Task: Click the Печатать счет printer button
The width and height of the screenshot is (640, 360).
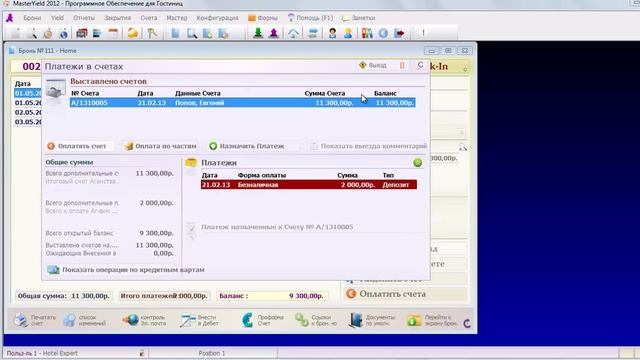Action: pos(35,320)
